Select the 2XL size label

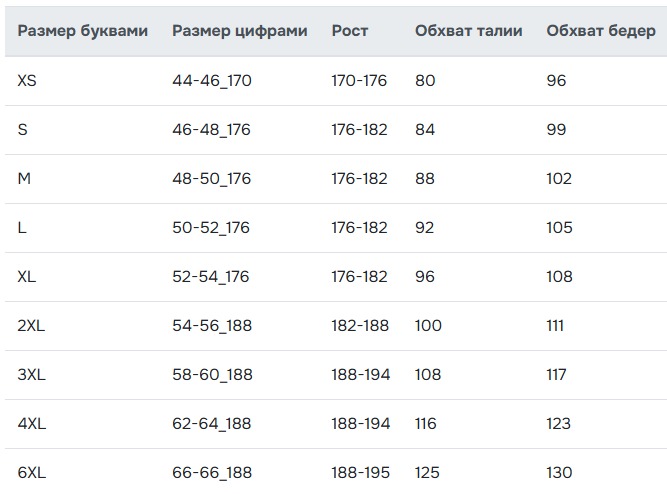pyautogui.click(x=31, y=325)
